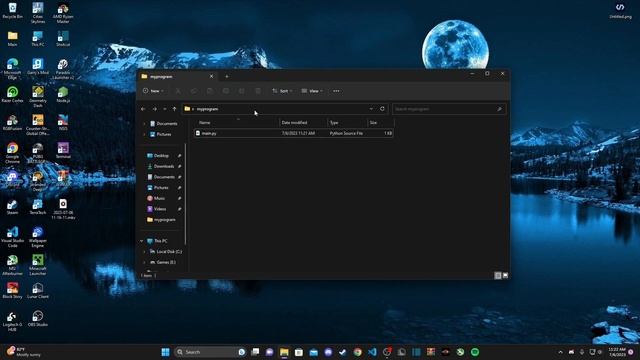640x360 pixels.
Task: Go forward using the forward arrow
Action: point(155,109)
